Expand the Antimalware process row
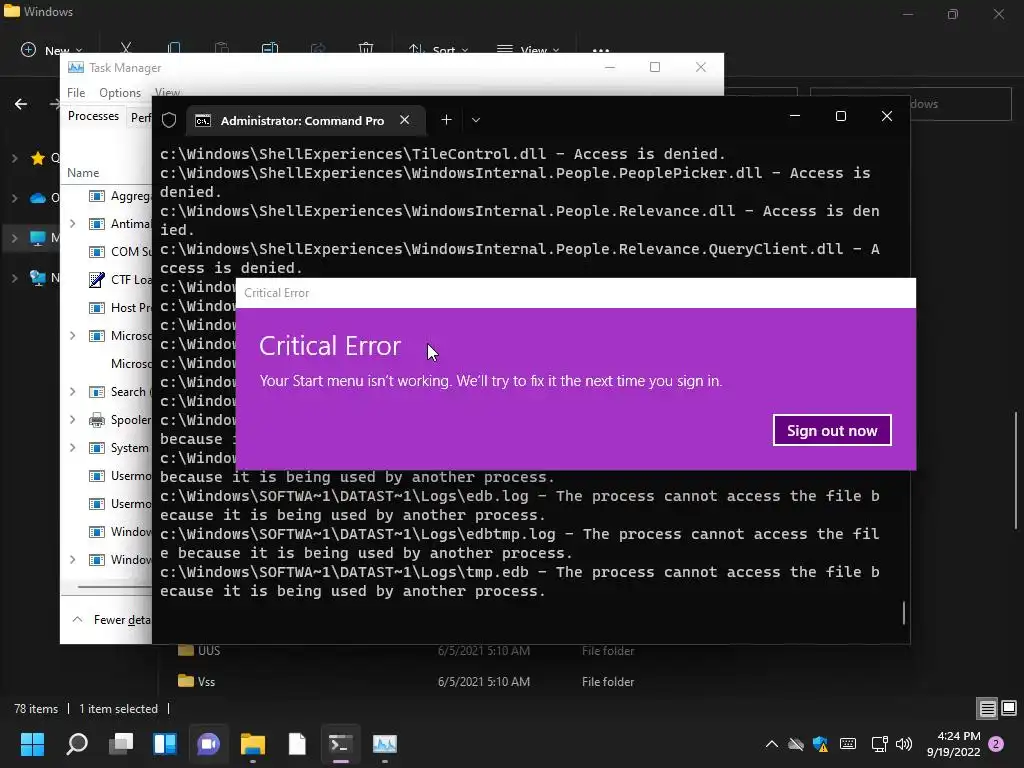Image resolution: width=1024 pixels, height=768 pixels. (x=72, y=224)
